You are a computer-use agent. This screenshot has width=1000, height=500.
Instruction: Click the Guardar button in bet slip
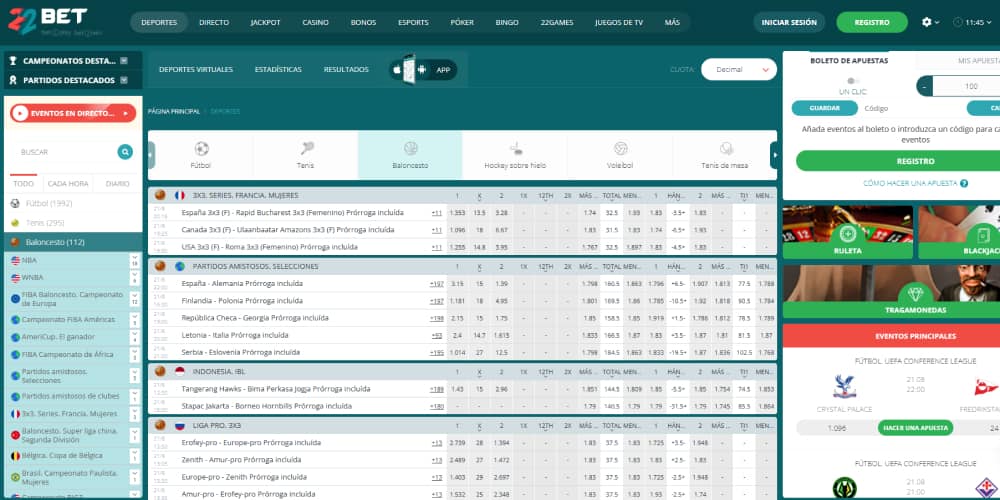click(x=825, y=108)
